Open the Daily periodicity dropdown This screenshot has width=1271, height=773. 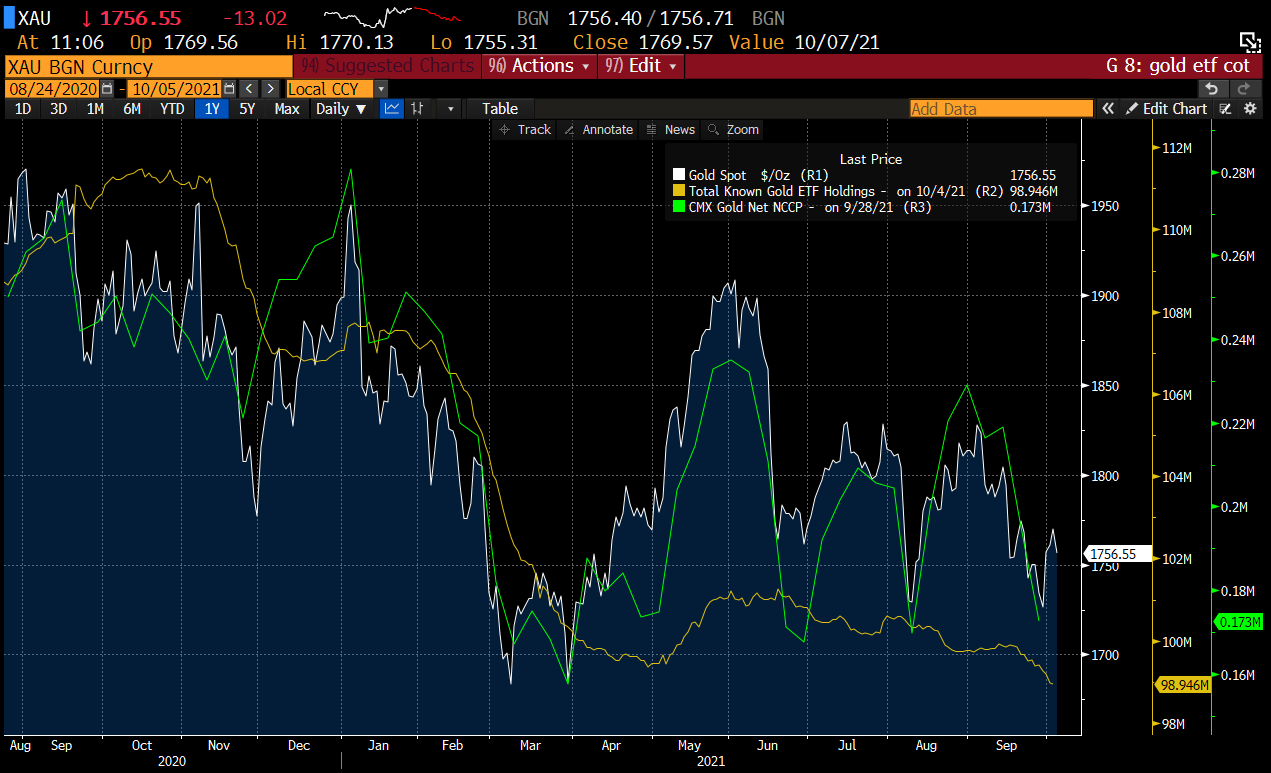340,108
